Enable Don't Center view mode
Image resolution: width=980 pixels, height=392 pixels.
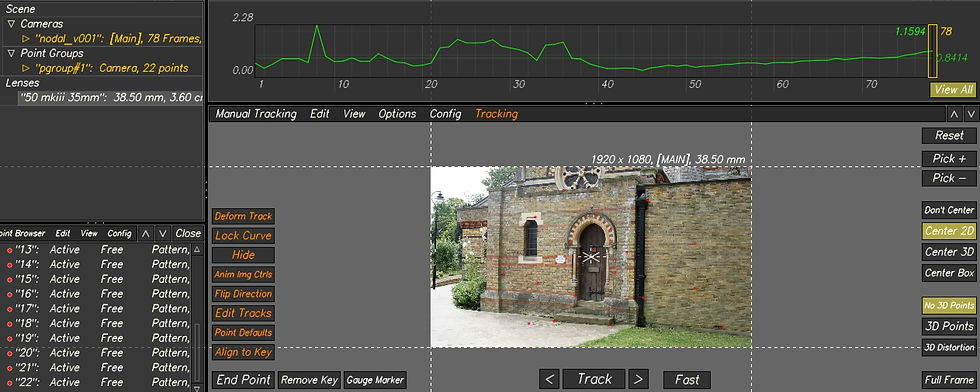coord(949,210)
